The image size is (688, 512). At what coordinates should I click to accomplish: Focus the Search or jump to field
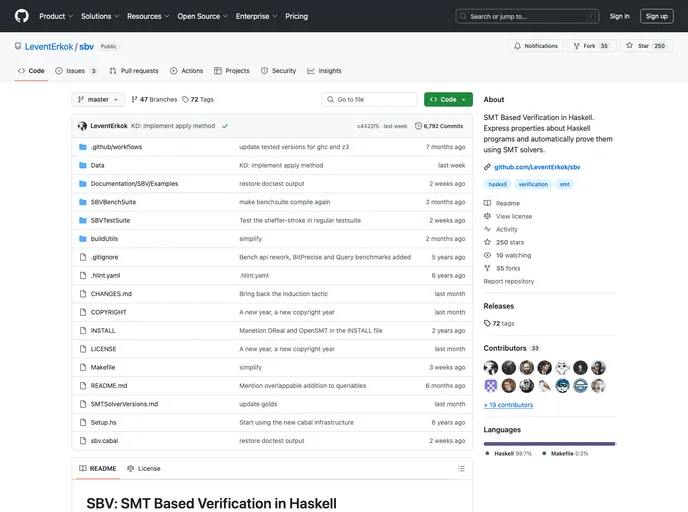[x=527, y=16]
